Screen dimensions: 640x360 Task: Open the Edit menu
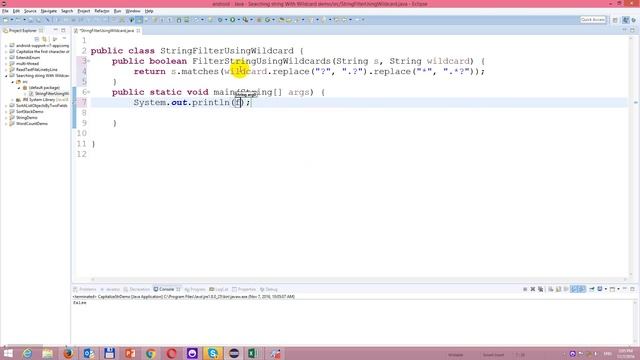pyautogui.click(x=16, y=11)
